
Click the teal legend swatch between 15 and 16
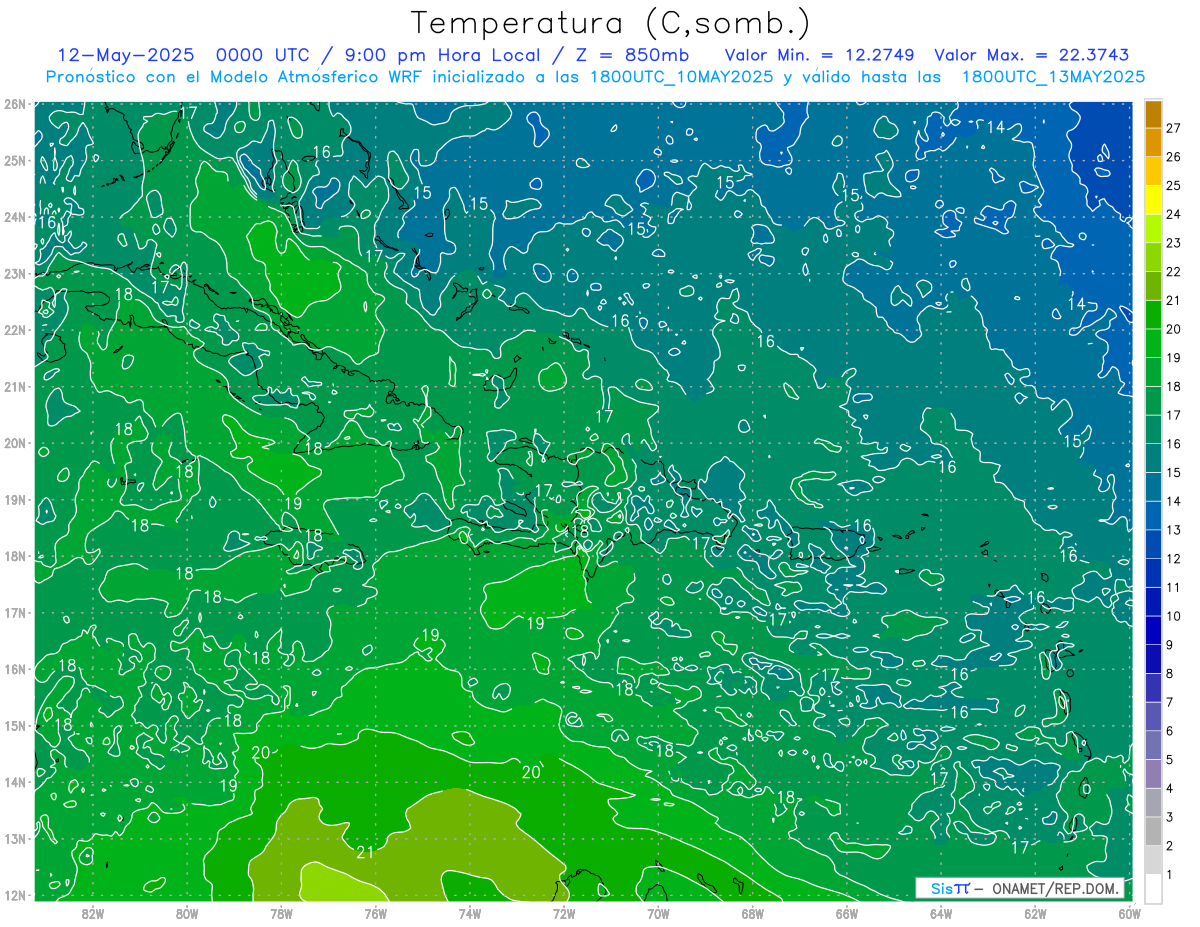click(1153, 458)
